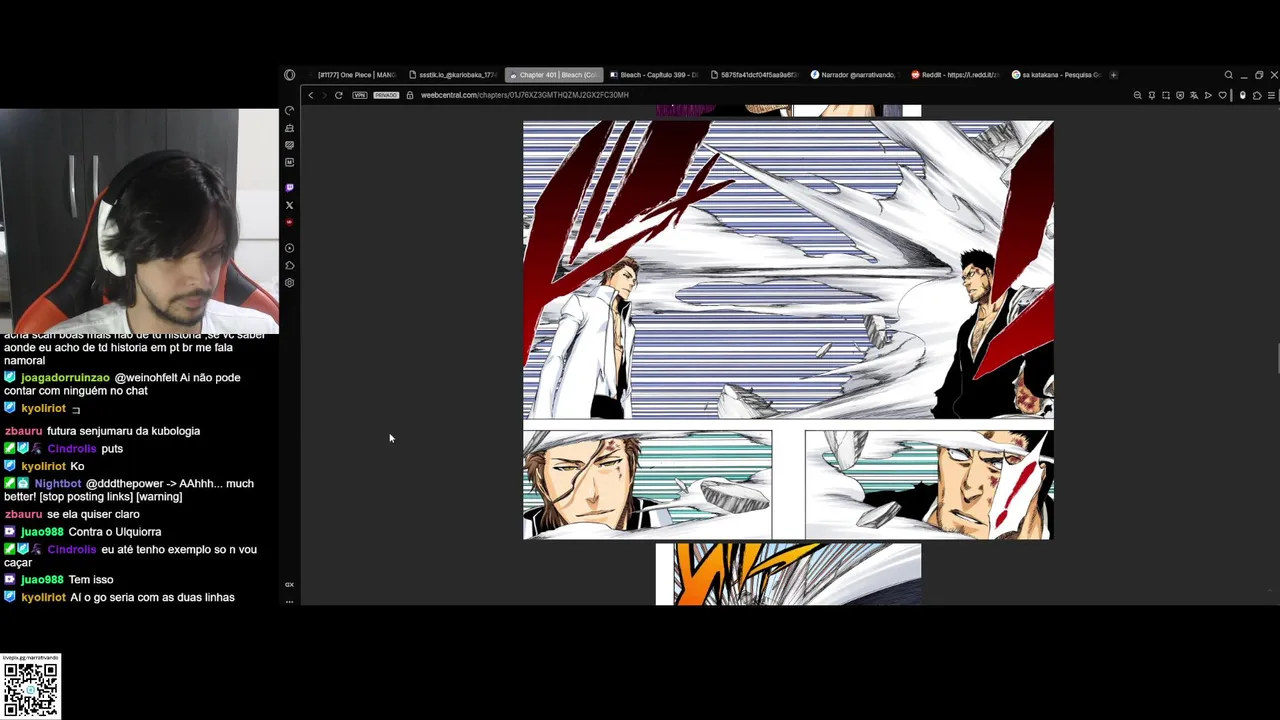The height and width of the screenshot is (720, 1280).
Task: Open Twitch in the sidebar
Action: click(x=289, y=187)
